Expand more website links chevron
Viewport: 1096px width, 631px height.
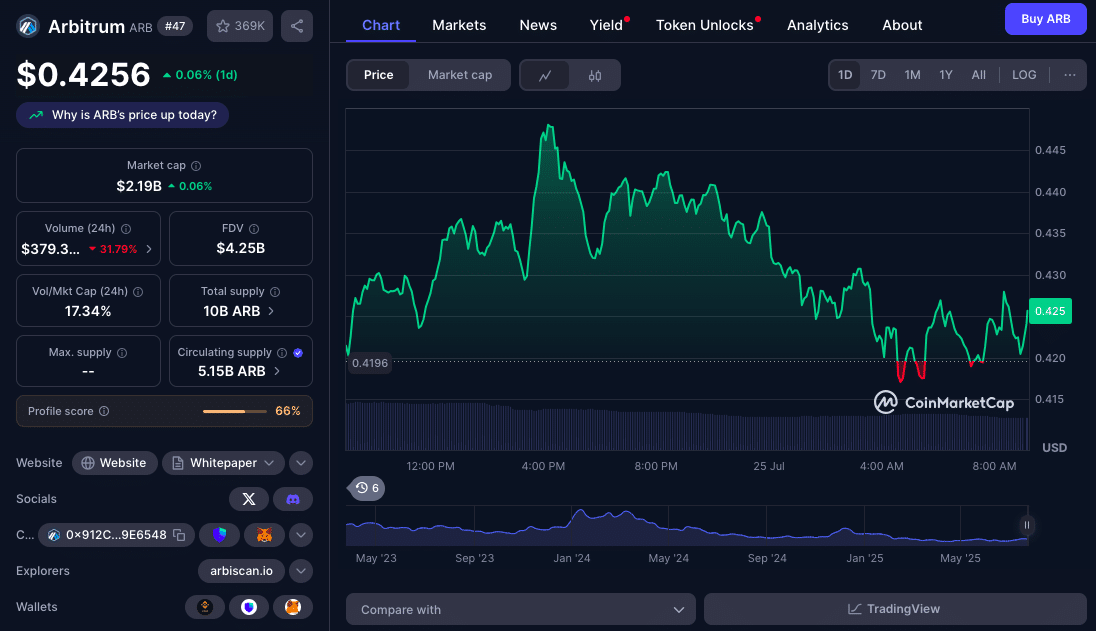click(x=301, y=463)
